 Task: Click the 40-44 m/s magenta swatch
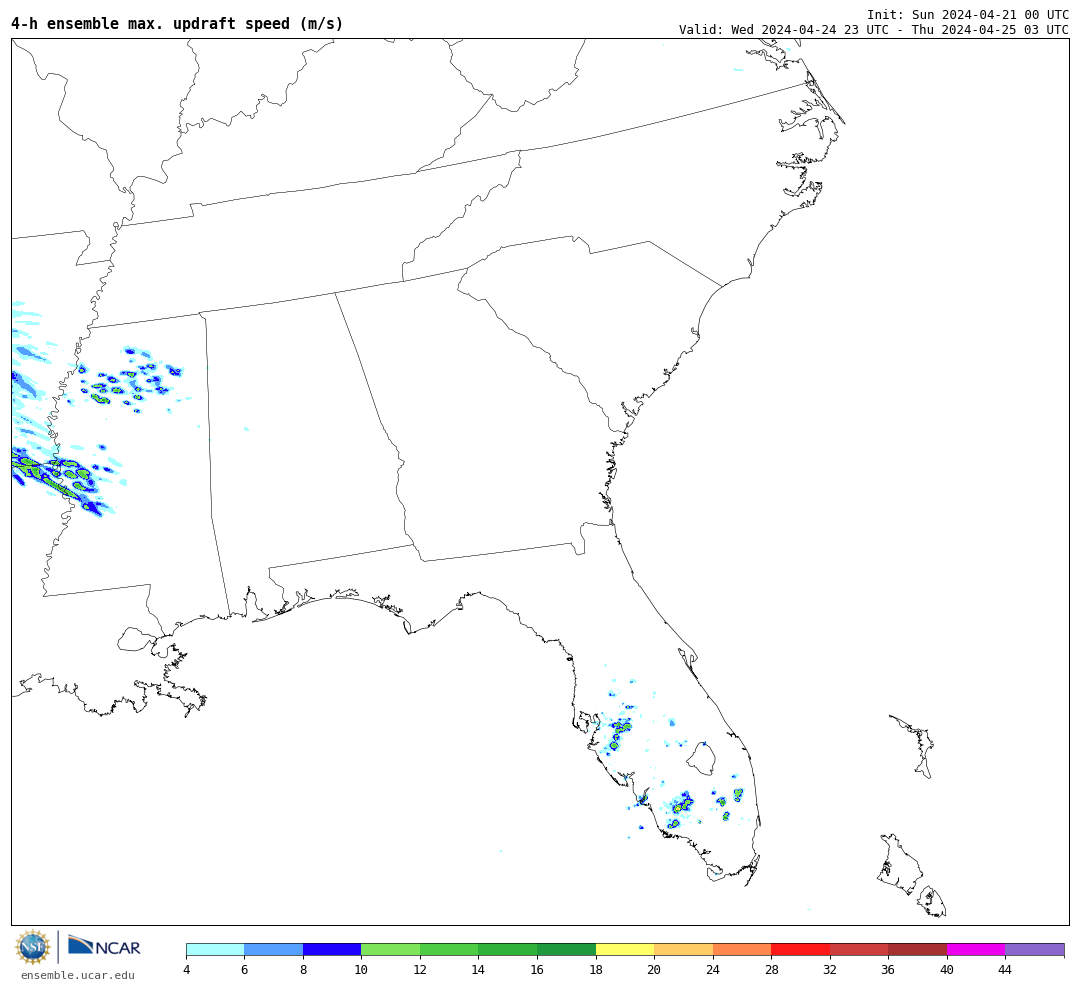976,950
